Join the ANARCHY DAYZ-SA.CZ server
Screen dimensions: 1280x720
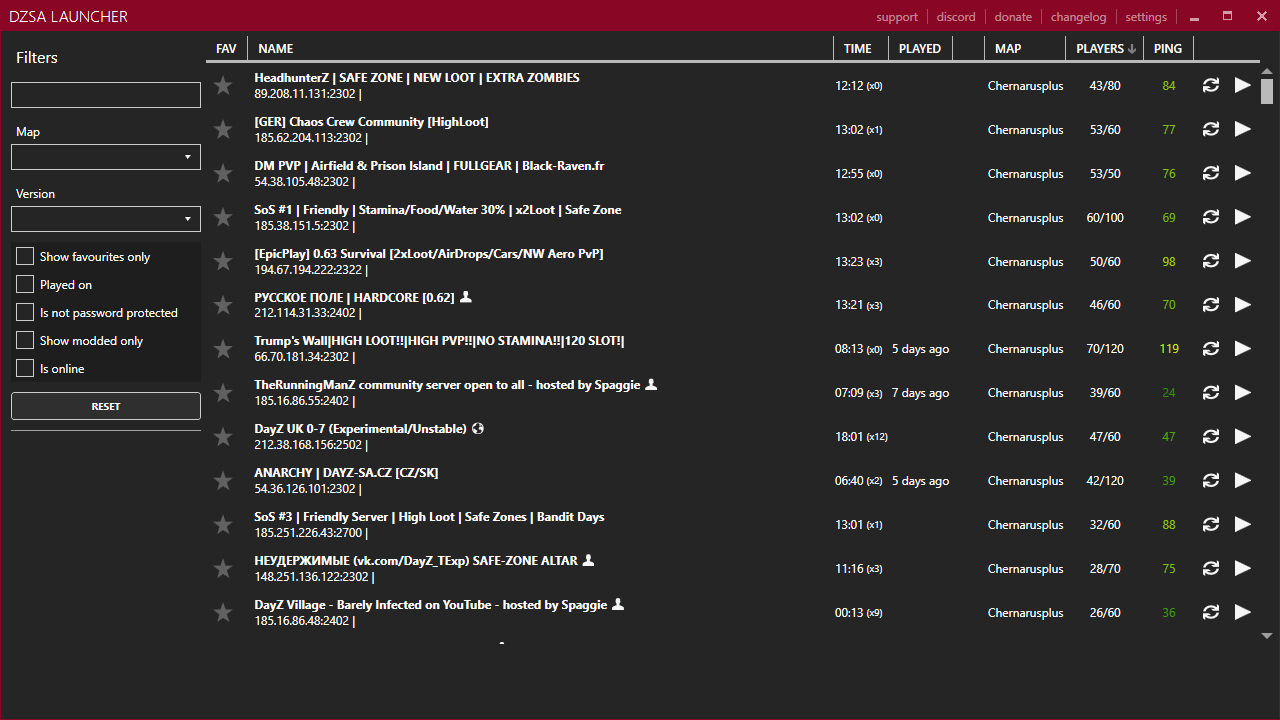coord(1242,480)
